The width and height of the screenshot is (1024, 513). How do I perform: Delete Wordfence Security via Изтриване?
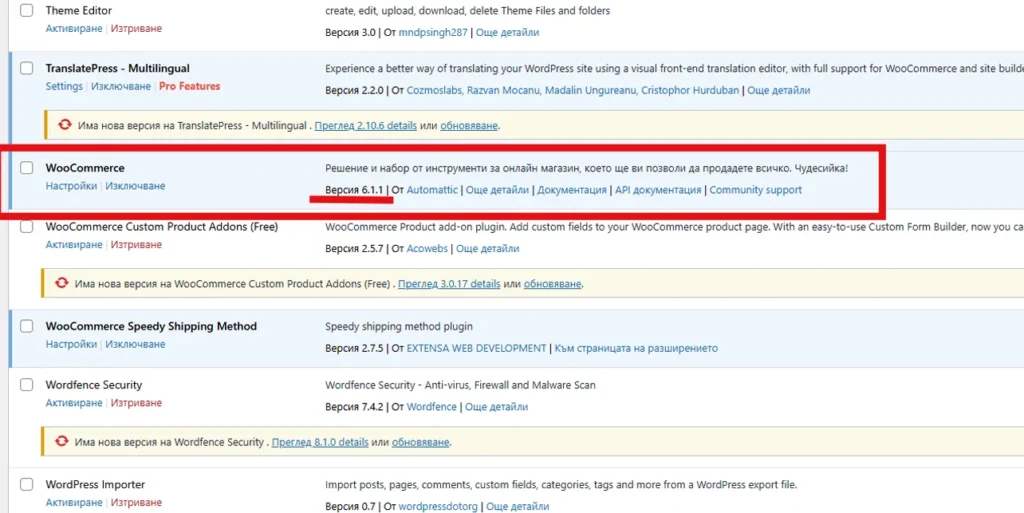click(136, 403)
